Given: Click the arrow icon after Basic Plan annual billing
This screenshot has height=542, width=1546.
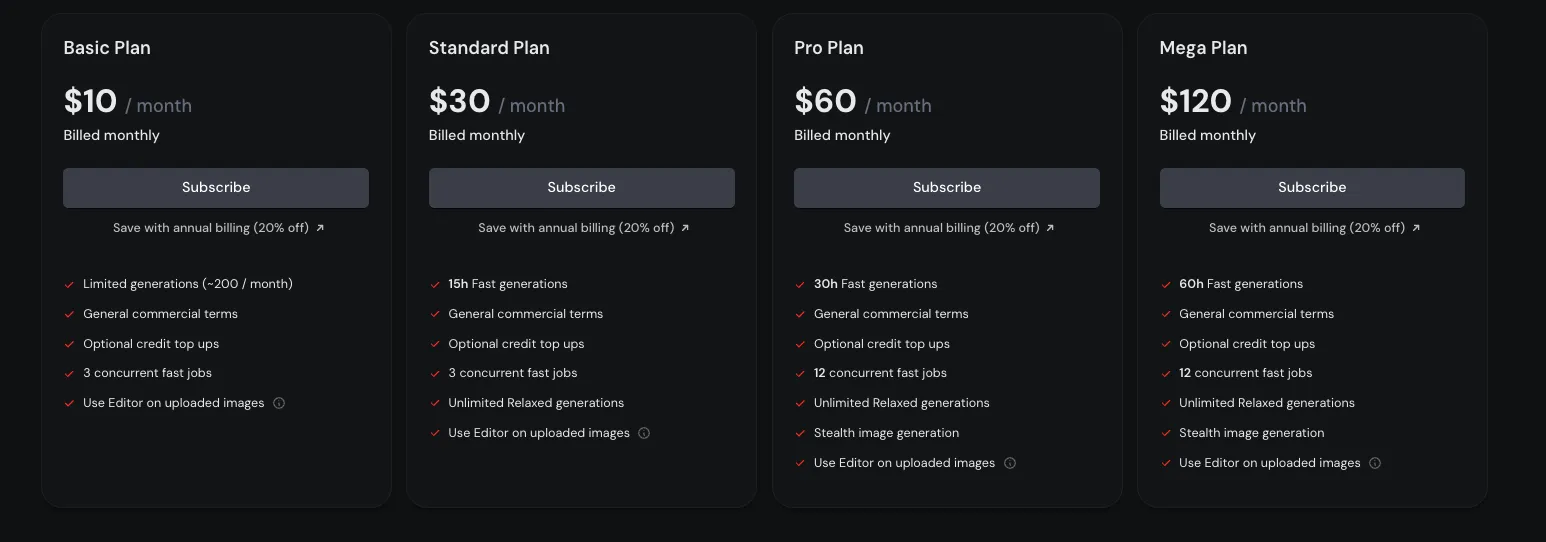Looking at the screenshot, I should click(x=320, y=228).
